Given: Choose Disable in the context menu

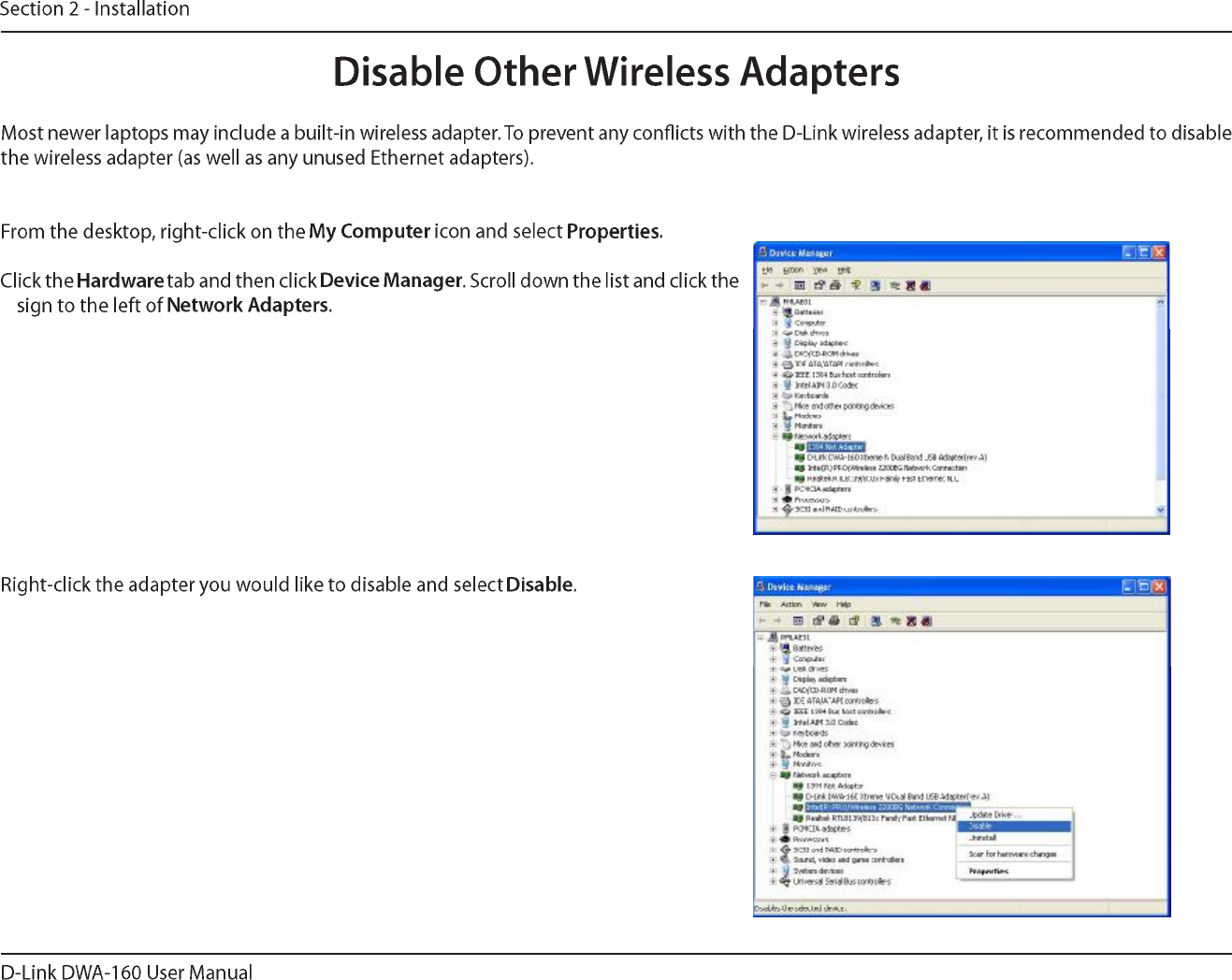Looking at the screenshot, I should [1015, 827].
